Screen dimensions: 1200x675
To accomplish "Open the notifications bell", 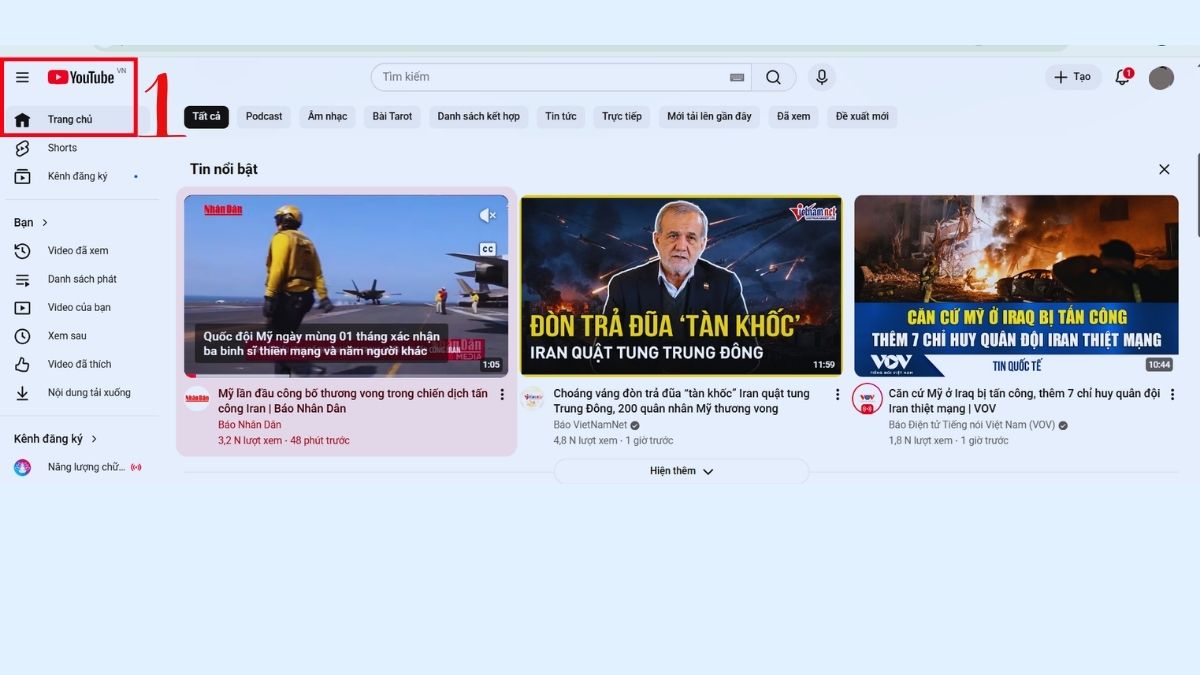I will tap(1121, 77).
